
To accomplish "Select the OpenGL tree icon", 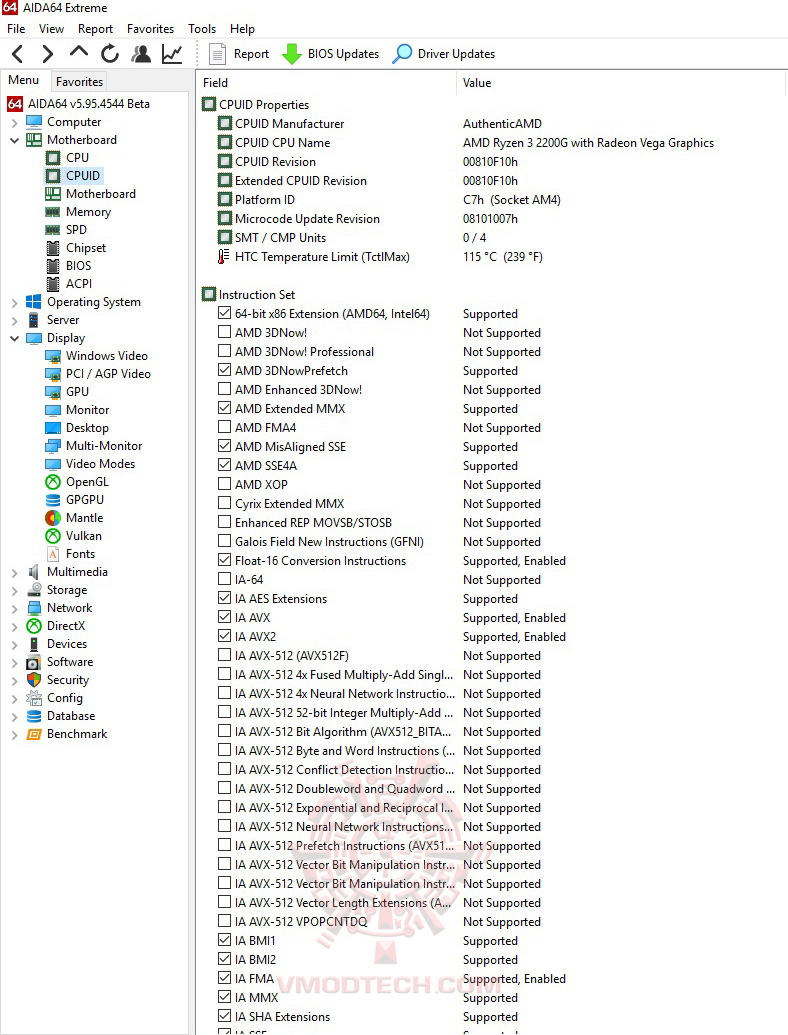I will point(53,482).
